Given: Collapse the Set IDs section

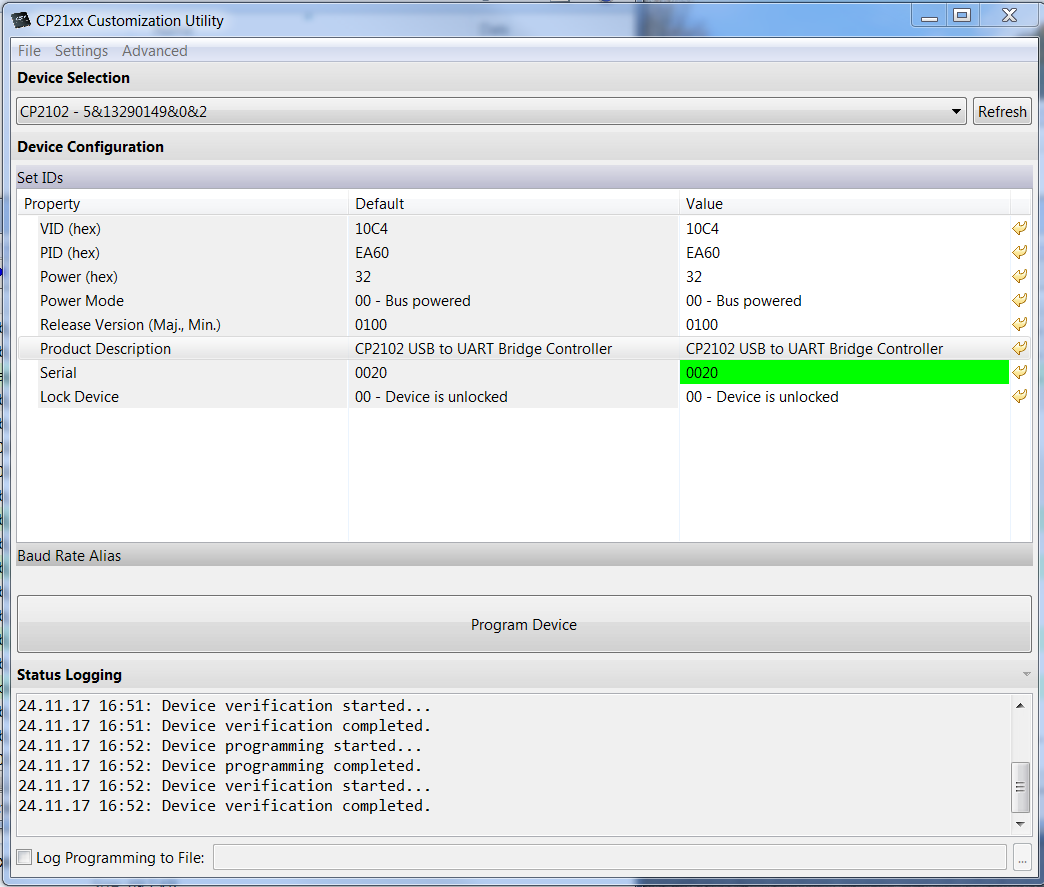Looking at the screenshot, I should click(524, 178).
